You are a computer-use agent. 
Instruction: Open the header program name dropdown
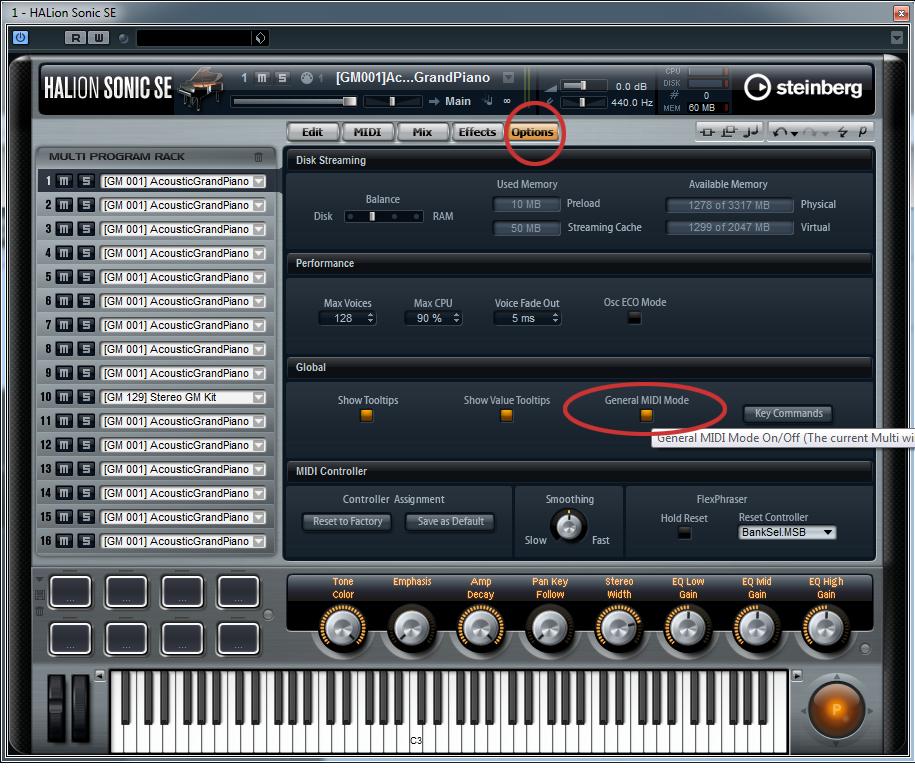(x=508, y=78)
